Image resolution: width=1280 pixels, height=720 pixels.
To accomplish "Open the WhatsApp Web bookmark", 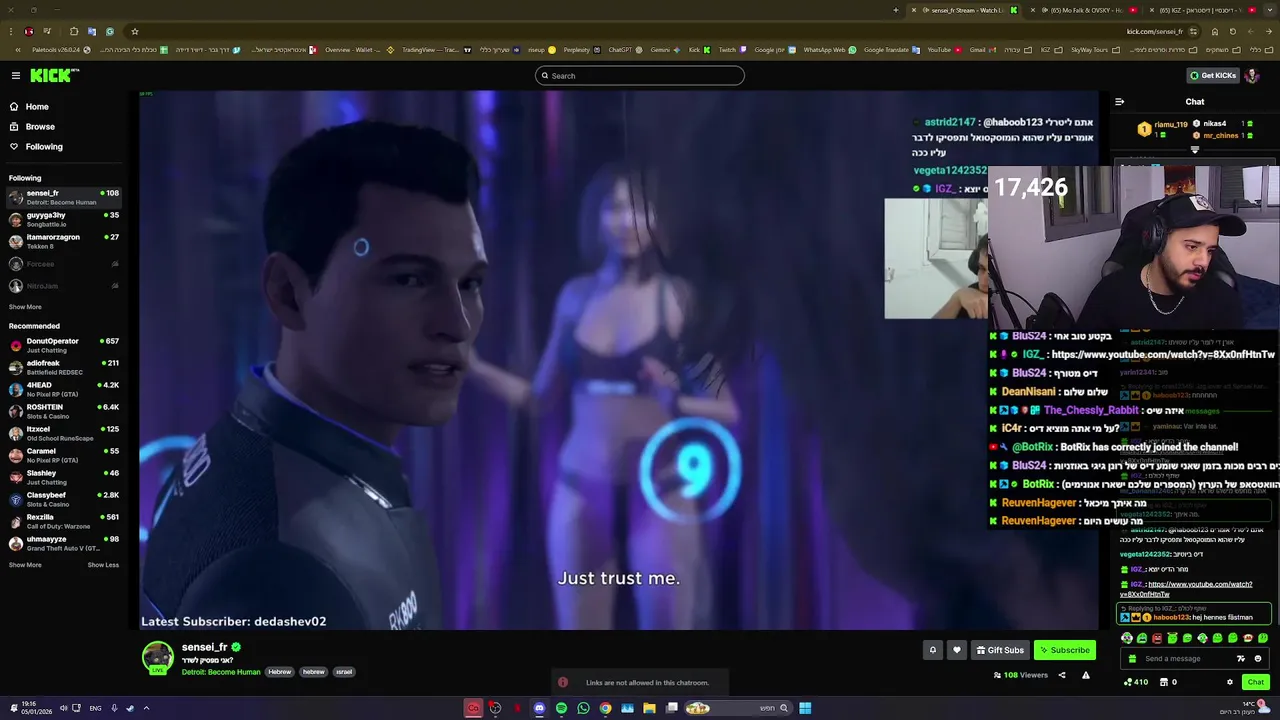I will point(829,49).
